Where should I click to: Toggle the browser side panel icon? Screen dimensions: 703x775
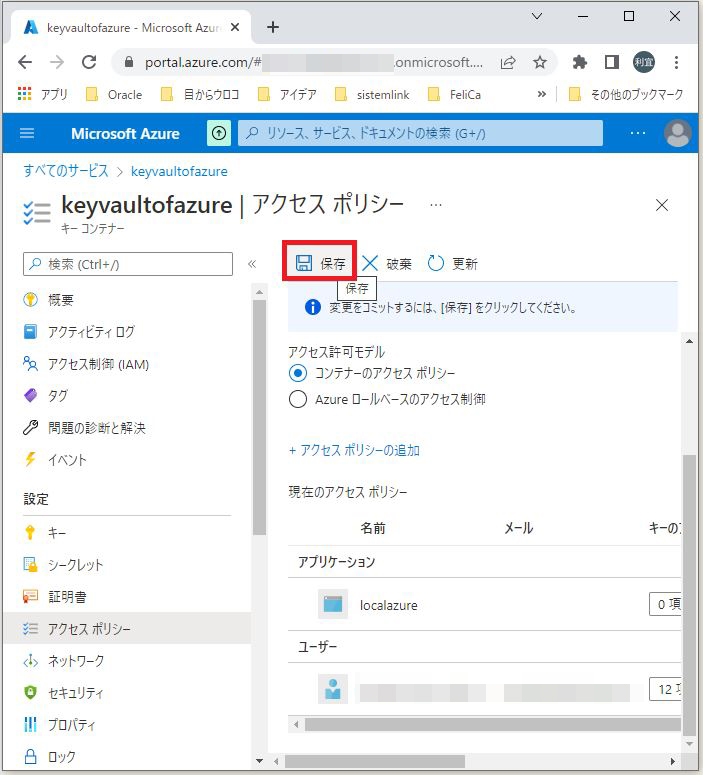tap(612, 62)
